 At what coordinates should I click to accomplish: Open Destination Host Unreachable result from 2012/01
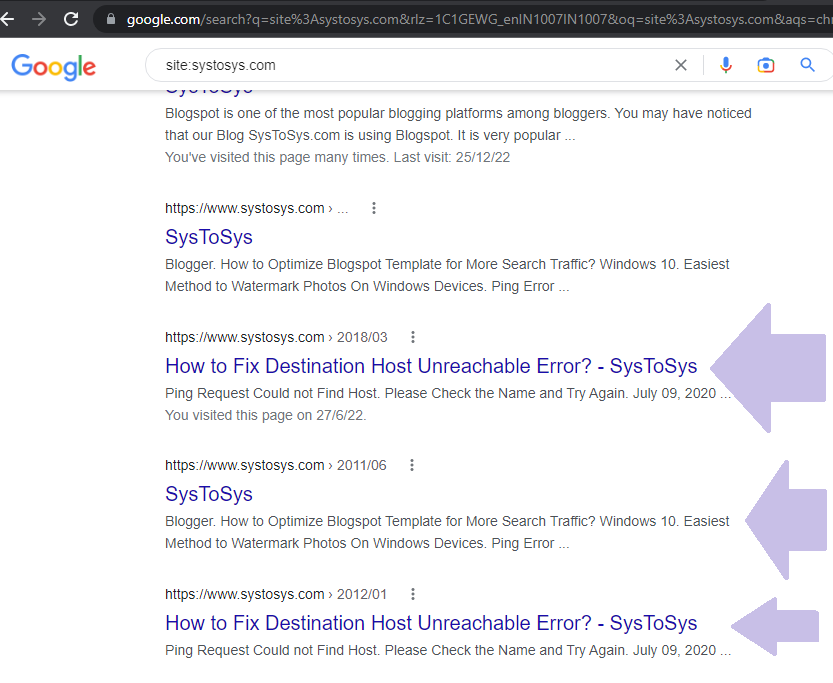coord(431,623)
